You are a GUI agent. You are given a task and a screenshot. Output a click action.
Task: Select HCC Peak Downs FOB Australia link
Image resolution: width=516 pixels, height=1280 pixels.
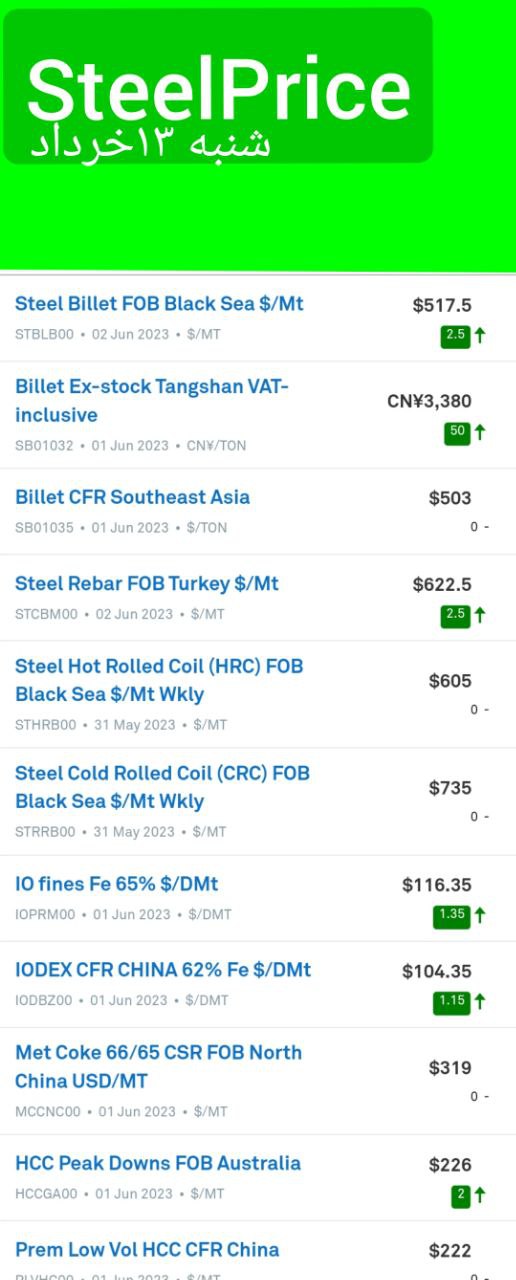tap(158, 1163)
